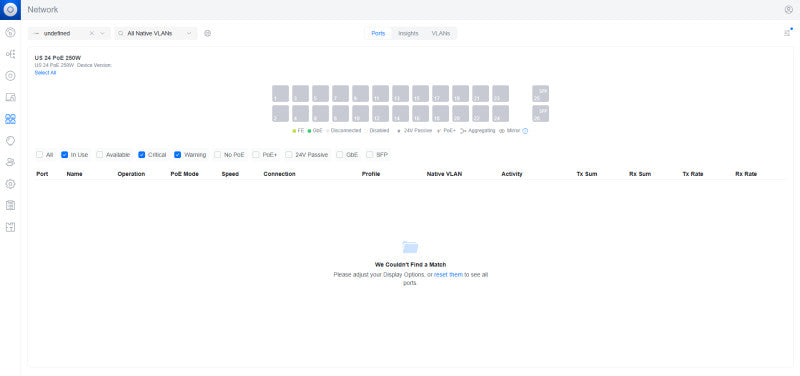
Task: Expand the undefined device dropdown arrow
Action: click(102, 33)
